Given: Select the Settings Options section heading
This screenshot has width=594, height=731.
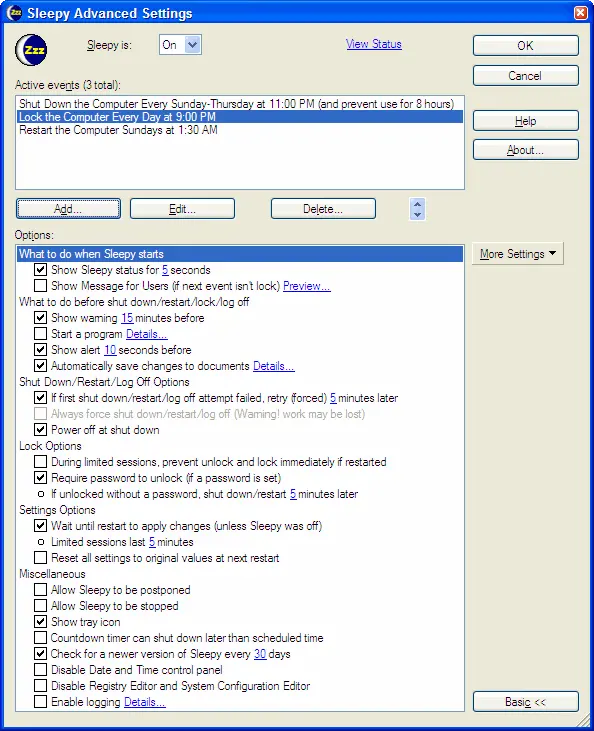Looking at the screenshot, I should pos(57,510).
